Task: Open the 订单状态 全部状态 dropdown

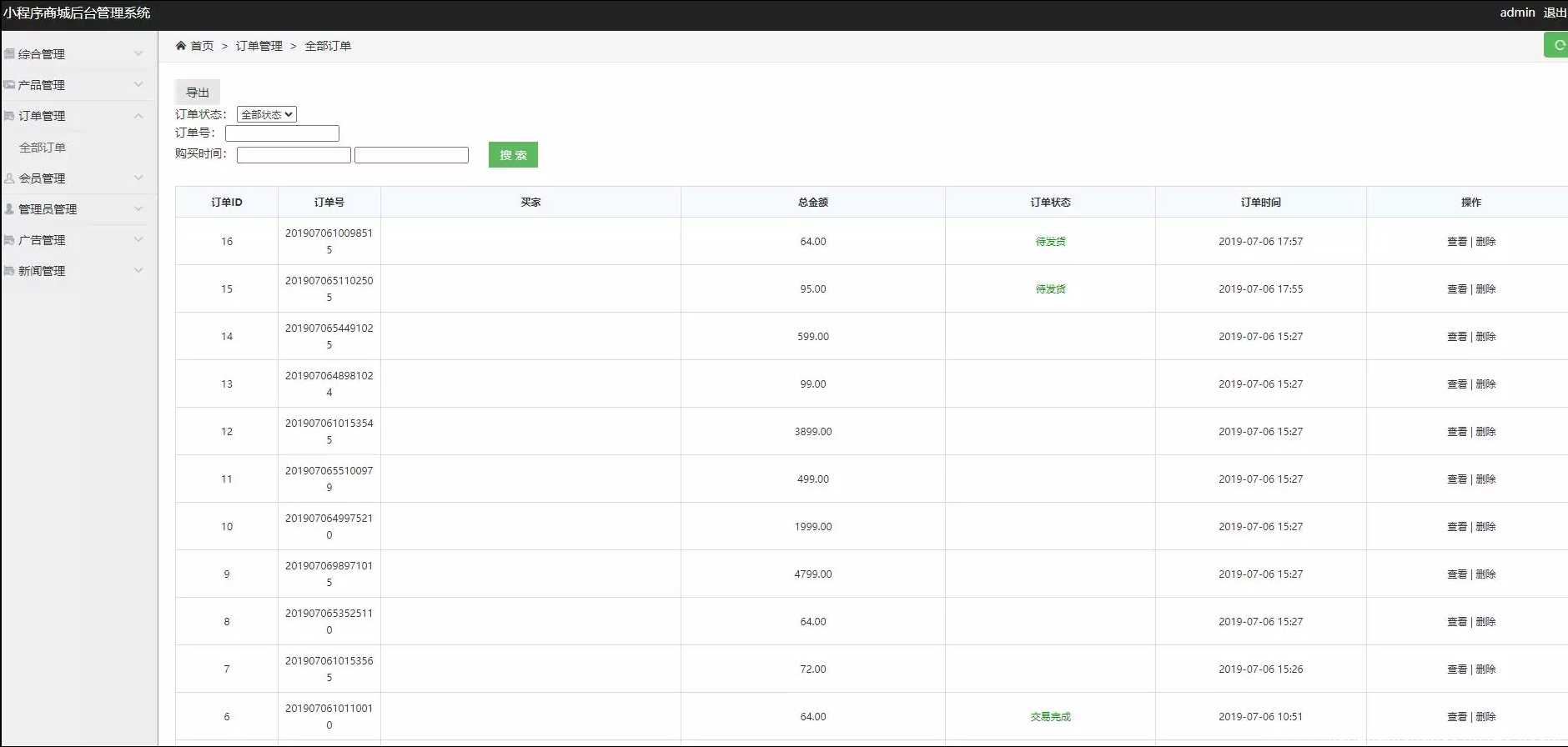Action: tap(267, 114)
